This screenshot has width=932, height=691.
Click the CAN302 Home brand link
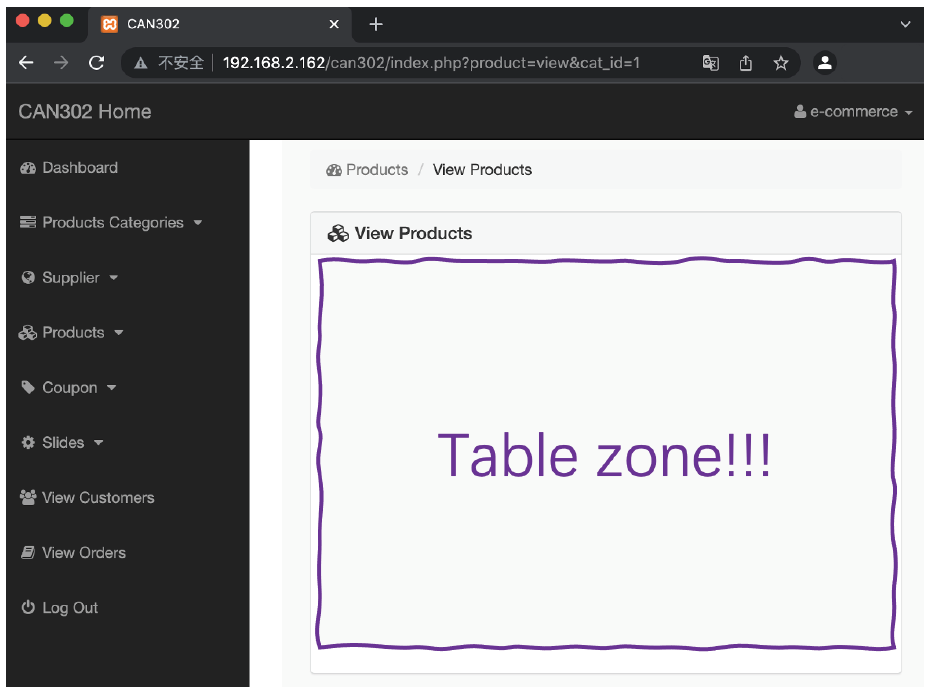tap(85, 112)
